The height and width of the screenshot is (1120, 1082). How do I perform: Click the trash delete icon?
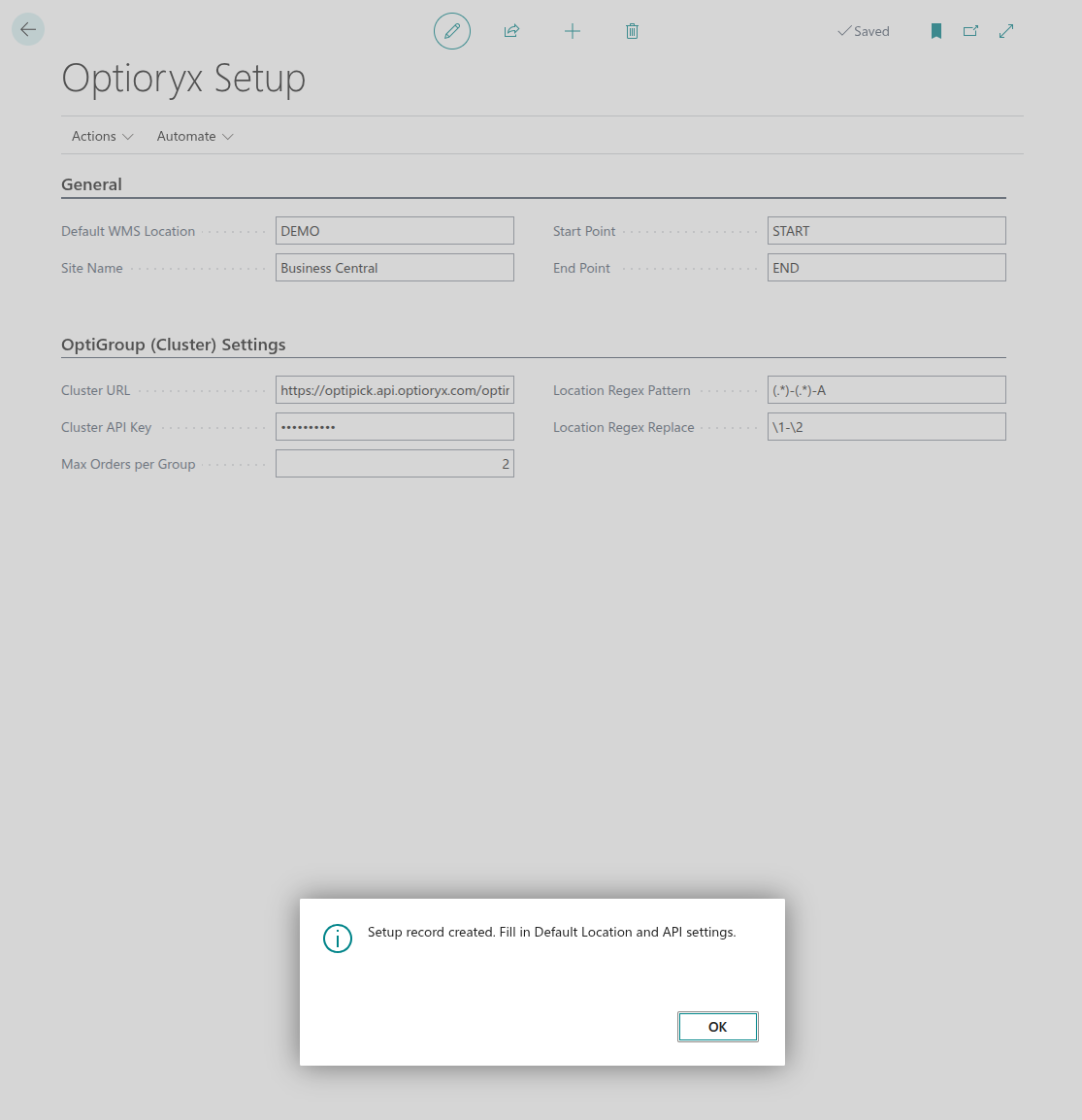point(632,31)
